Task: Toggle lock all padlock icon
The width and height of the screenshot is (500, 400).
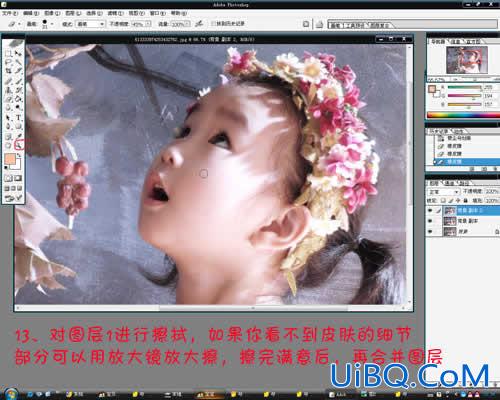Action: coord(465,200)
